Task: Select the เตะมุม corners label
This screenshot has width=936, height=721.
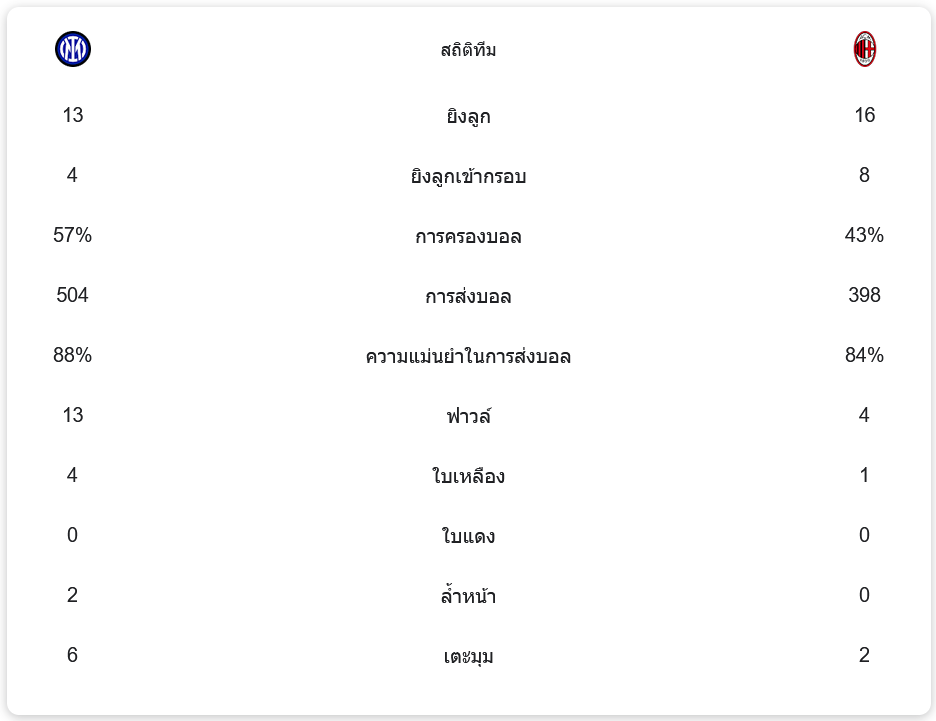Action: pyautogui.click(x=468, y=656)
